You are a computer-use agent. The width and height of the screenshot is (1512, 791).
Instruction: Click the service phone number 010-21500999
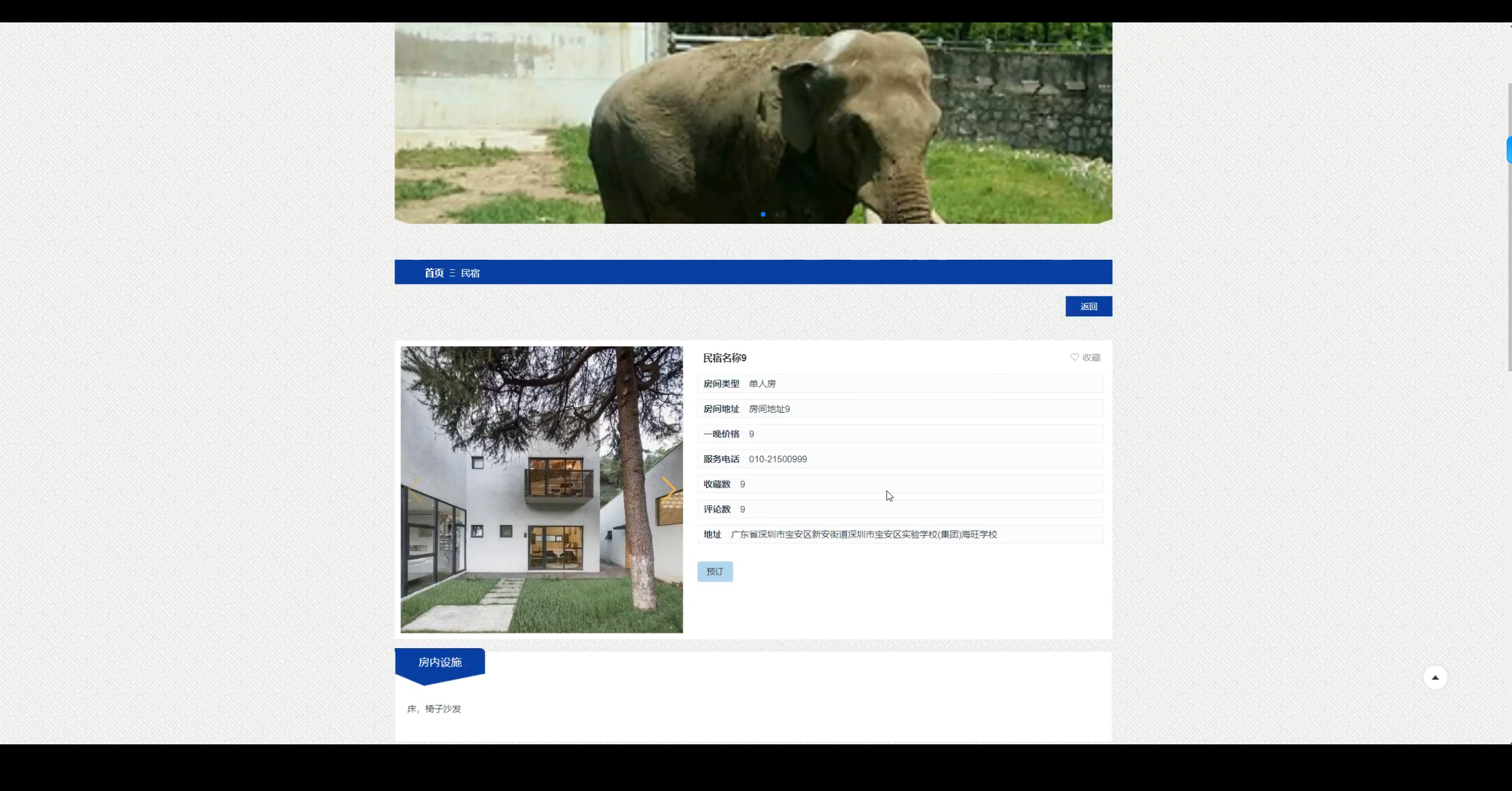[777, 459]
